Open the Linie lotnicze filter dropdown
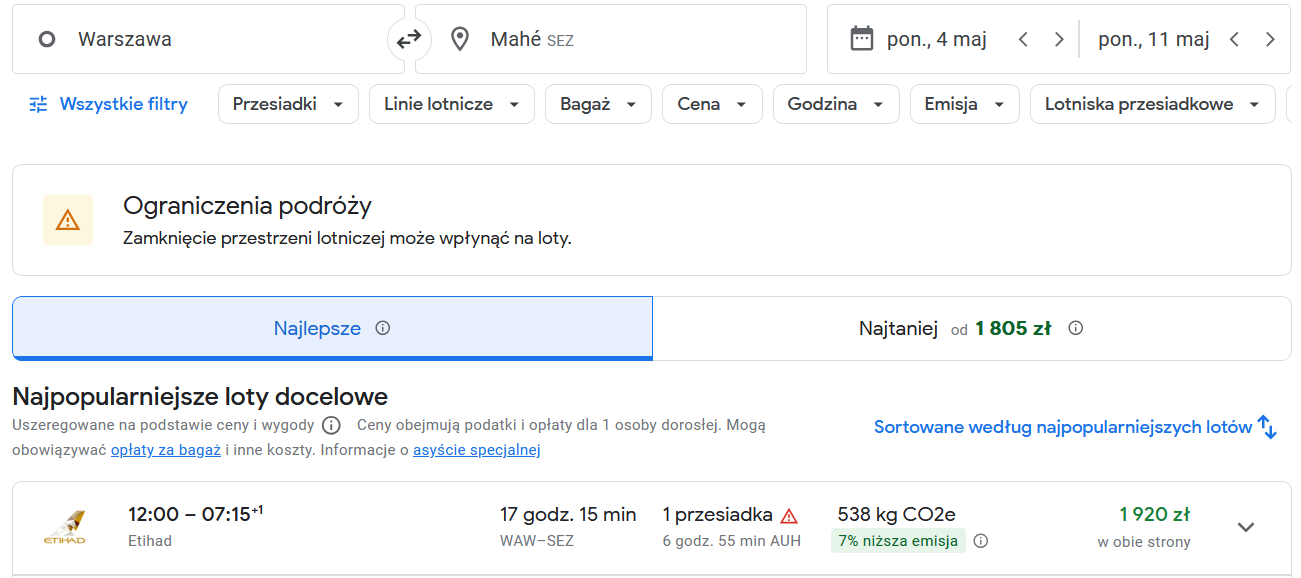The height and width of the screenshot is (578, 1301). pos(452,104)
